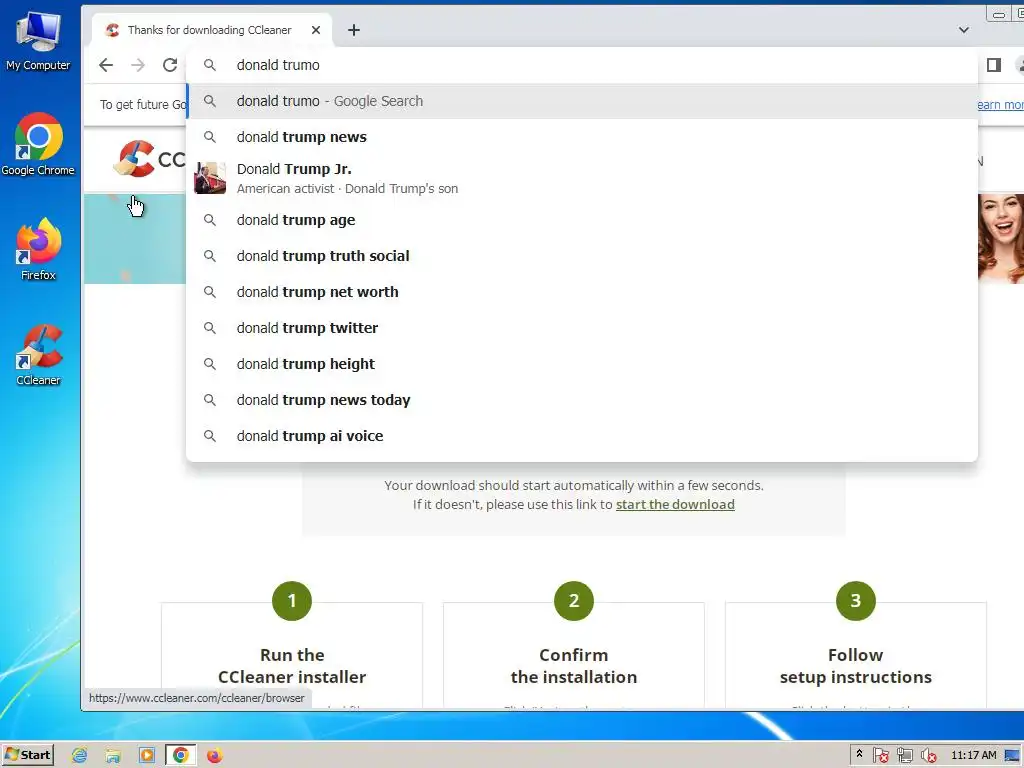Go back with the browser back arrow

106,65
